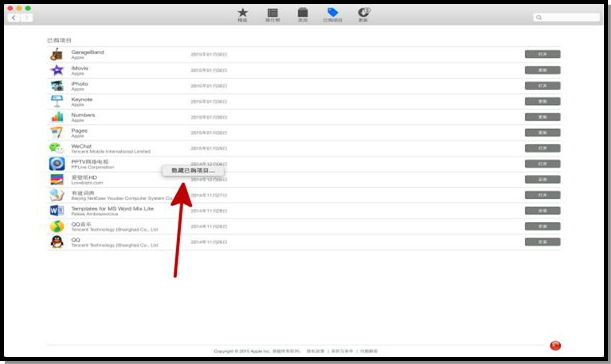The height and width of the screenshot is (364, 611).
Task: Click the search field in the toolbar
Action: point(566,17)
